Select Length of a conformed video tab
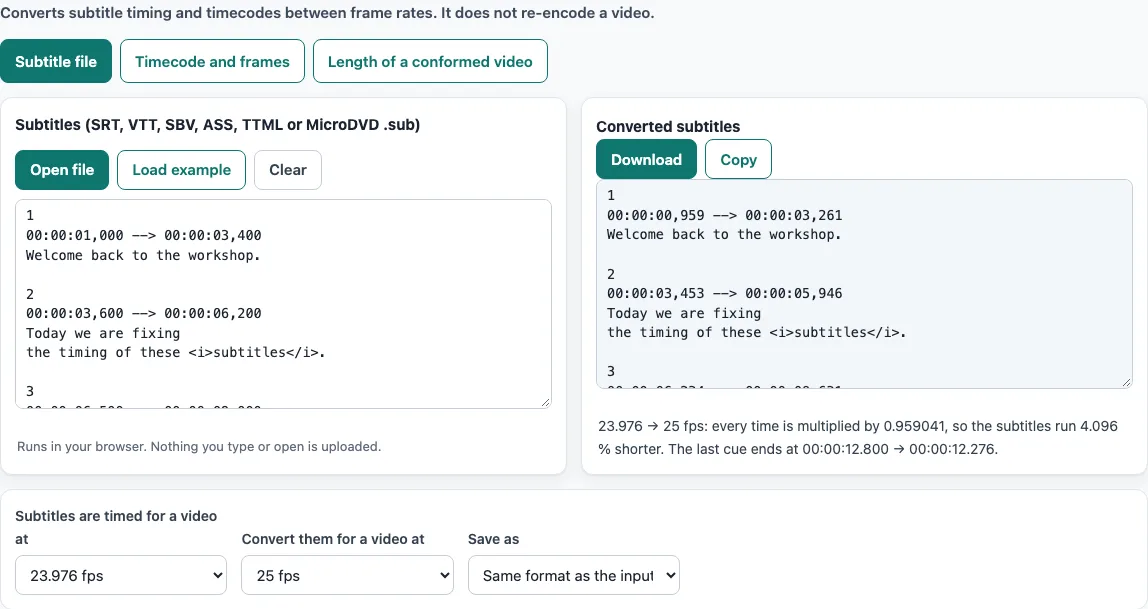The image size is (1148, 609). (430, 61)
